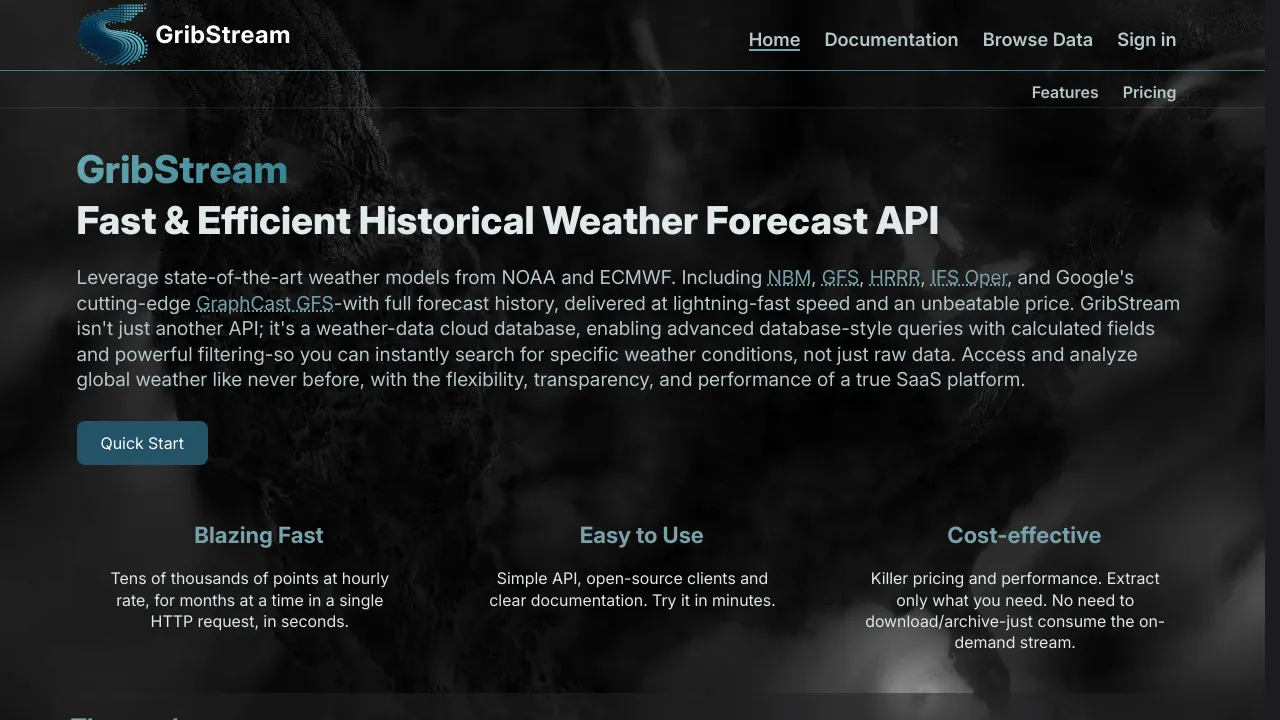Open the Documentation nav item

click(x=891, y=40)
